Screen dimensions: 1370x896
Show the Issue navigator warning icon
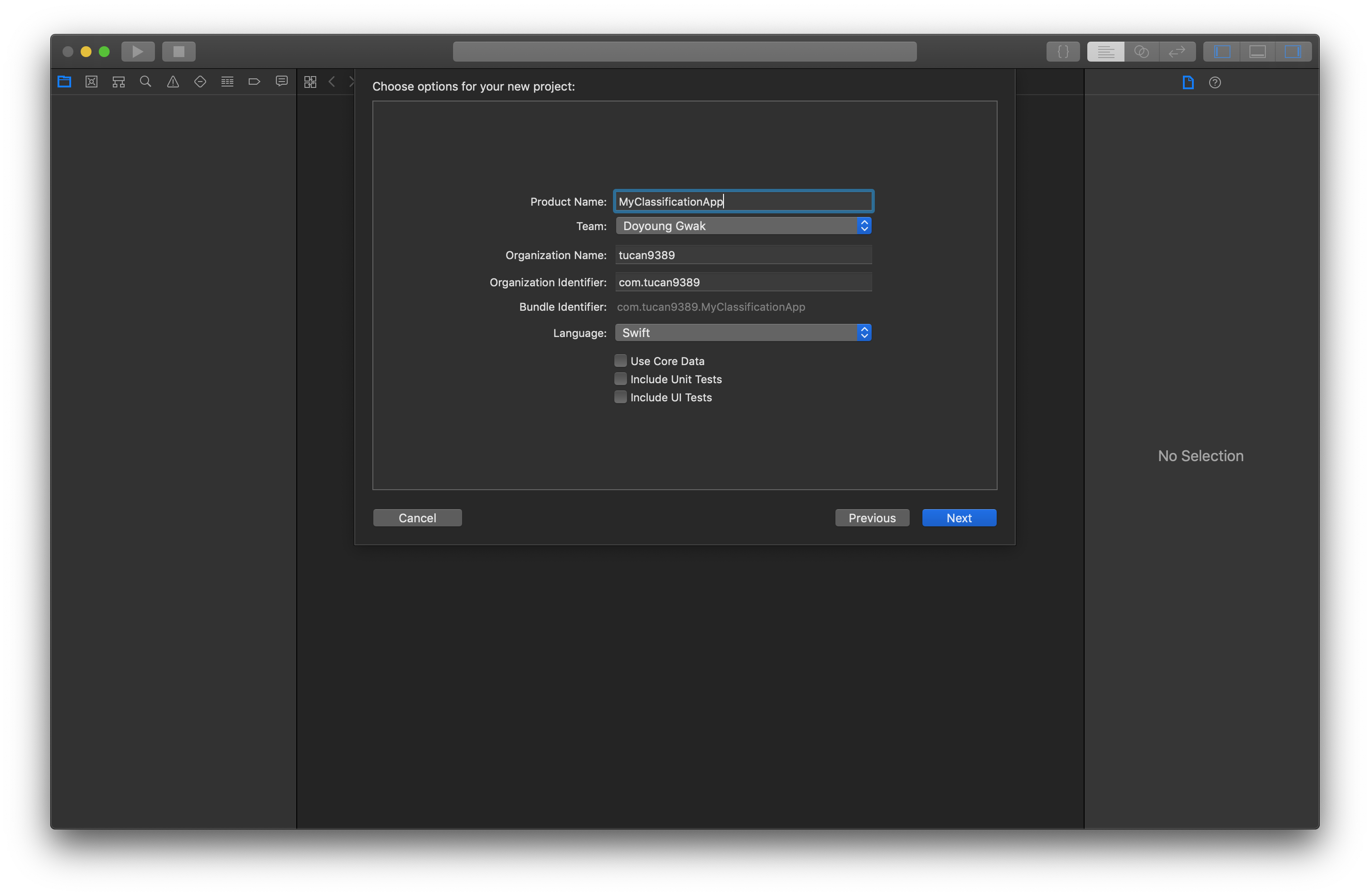pyautogui.click(x=173, y=82)
